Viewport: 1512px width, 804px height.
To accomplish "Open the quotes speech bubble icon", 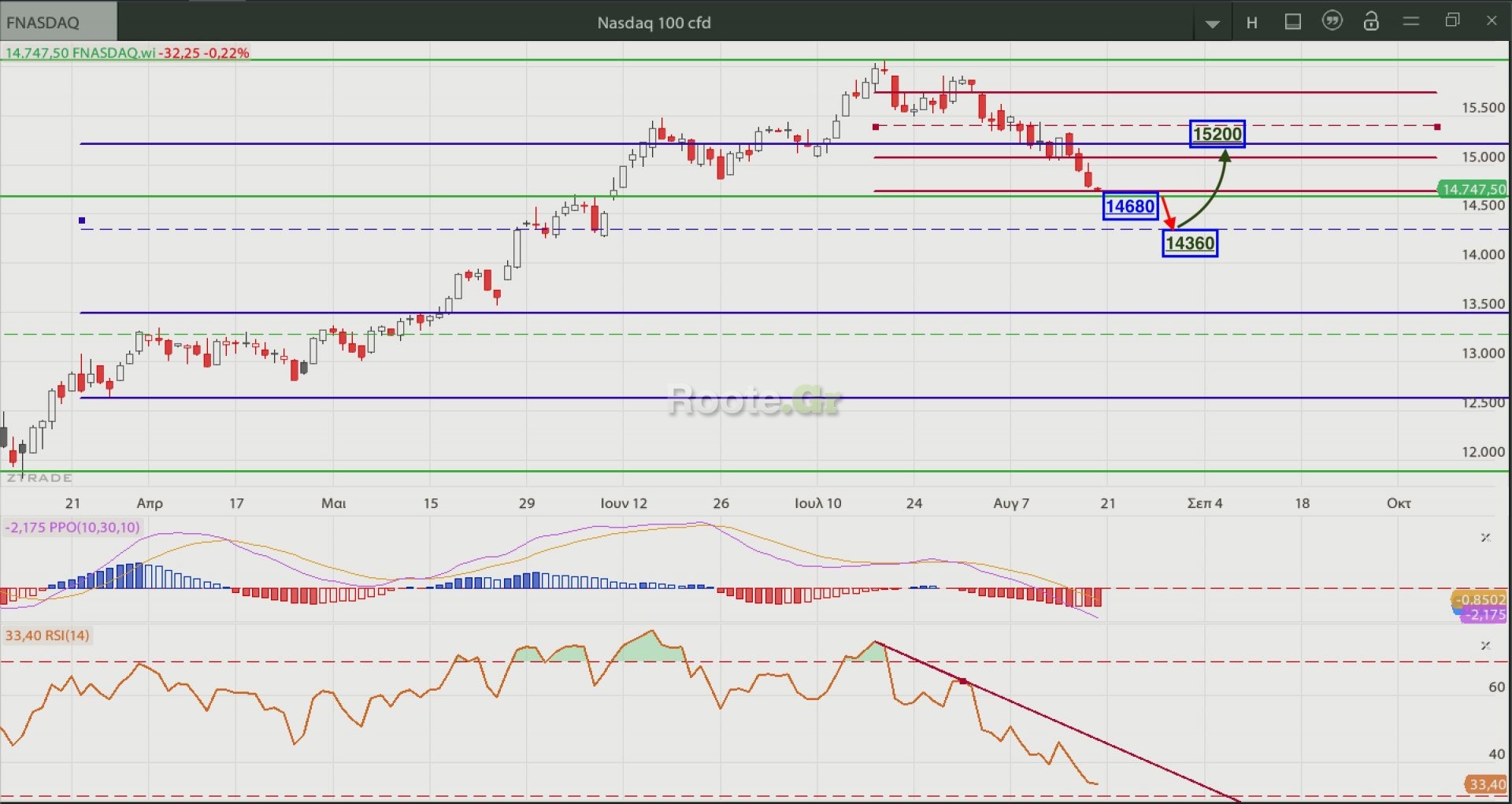I will pyautogui.click(x=1332, y=21).
